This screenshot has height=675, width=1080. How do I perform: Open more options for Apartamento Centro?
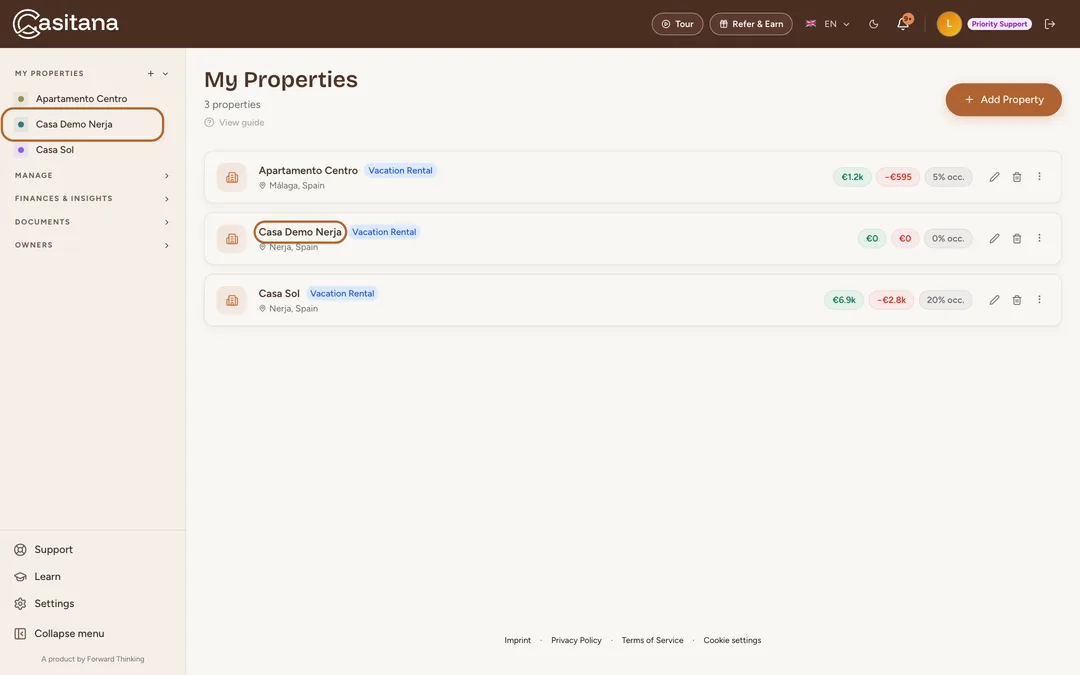click(x=1039, y=176)
